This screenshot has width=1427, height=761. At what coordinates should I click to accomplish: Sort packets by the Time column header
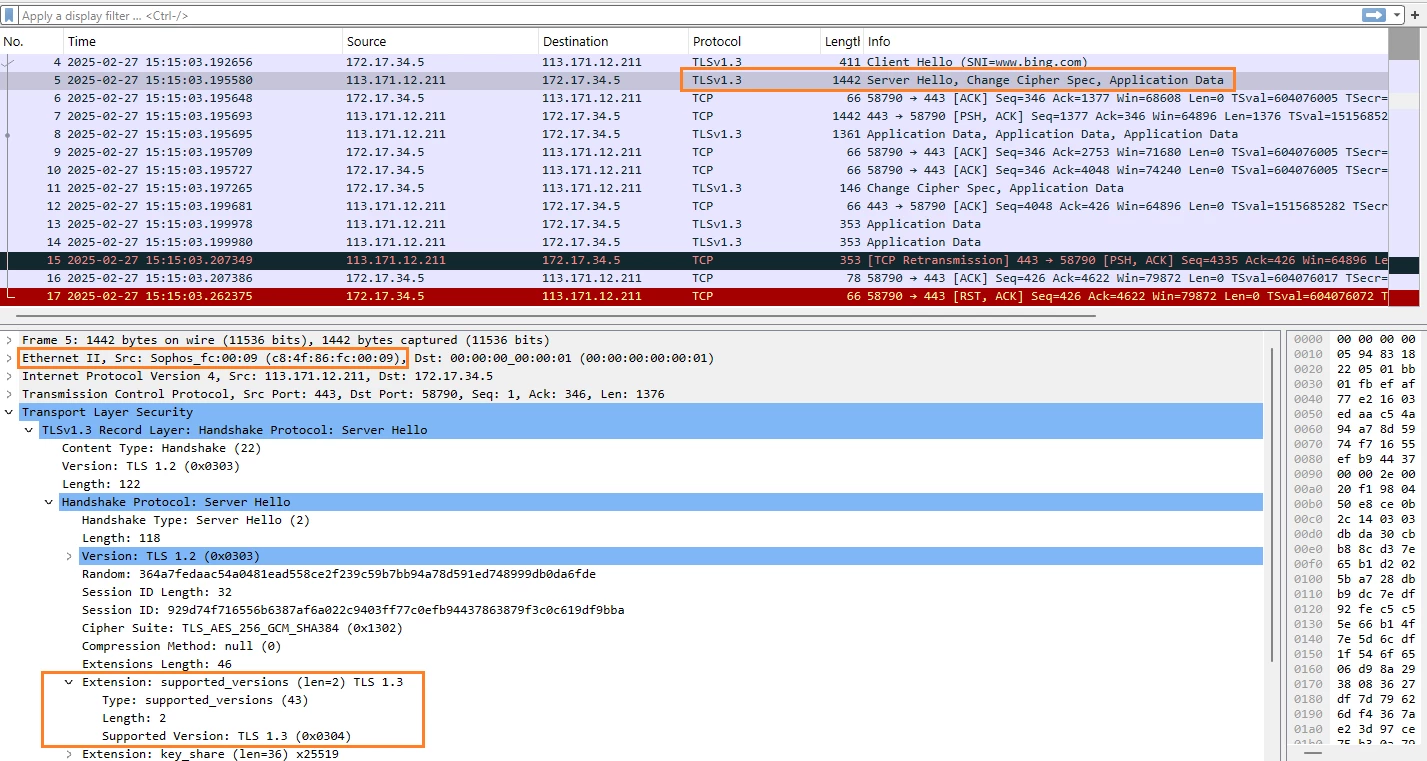coord(203,42)
